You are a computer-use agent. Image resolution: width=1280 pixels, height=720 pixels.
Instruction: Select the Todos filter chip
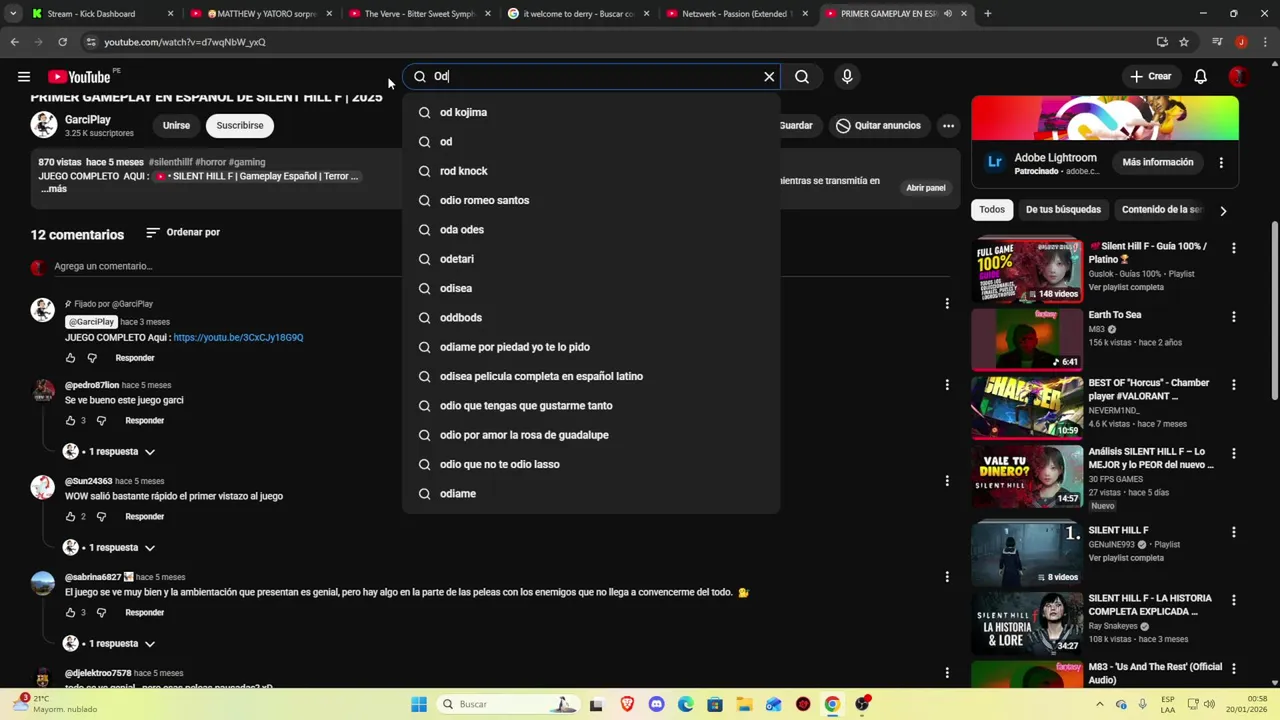coord(992,210)
